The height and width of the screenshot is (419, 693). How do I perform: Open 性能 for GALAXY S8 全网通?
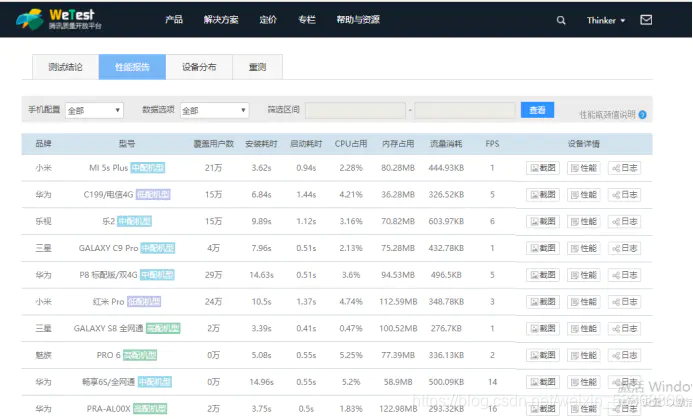tap(584, 328)
